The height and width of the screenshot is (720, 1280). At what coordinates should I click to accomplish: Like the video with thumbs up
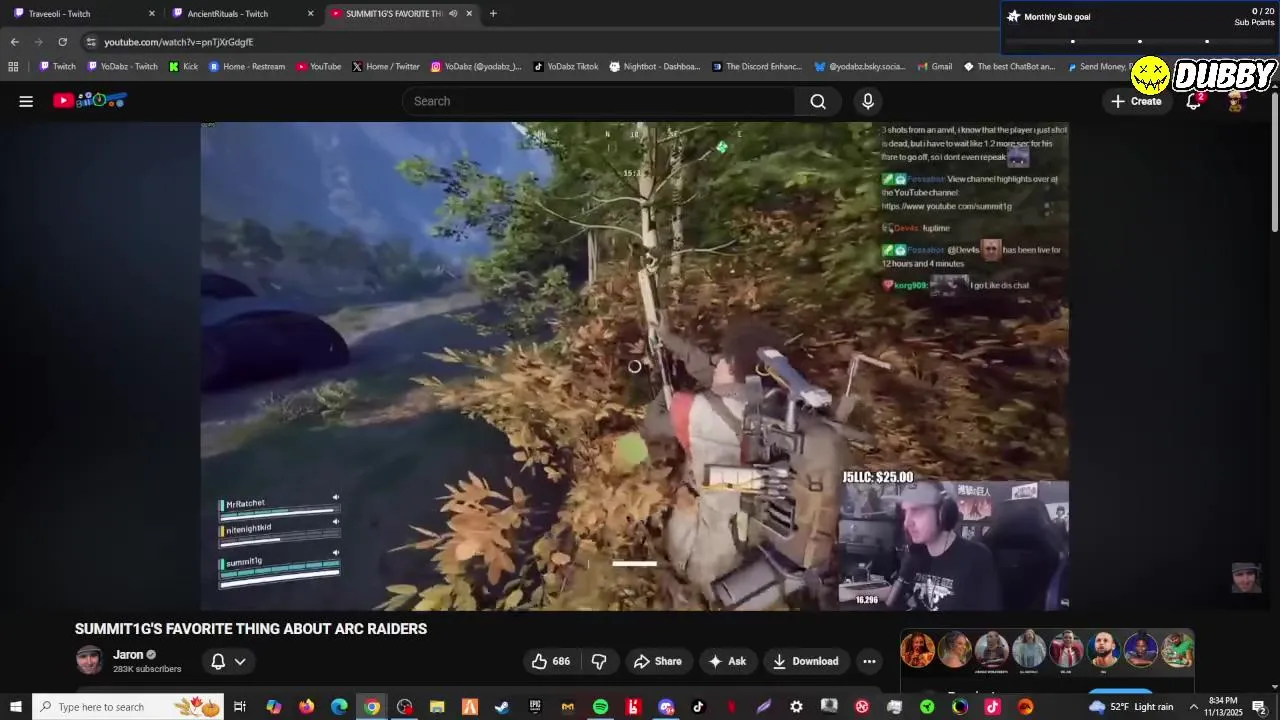pyautogui.click(x=551, y=661)
